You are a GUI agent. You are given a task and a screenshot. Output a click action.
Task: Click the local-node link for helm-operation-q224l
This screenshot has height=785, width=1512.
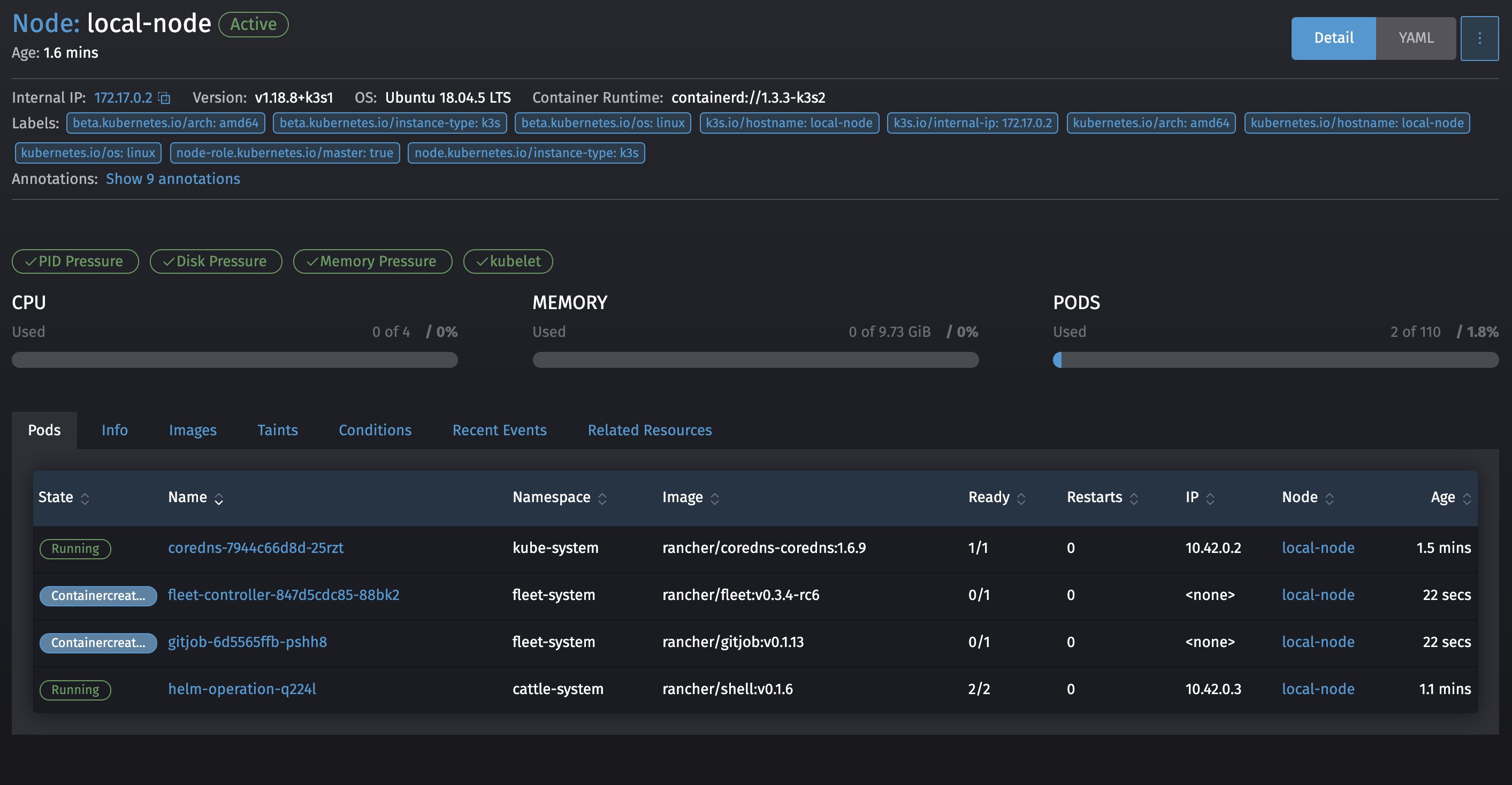(x=1318, y=689)
